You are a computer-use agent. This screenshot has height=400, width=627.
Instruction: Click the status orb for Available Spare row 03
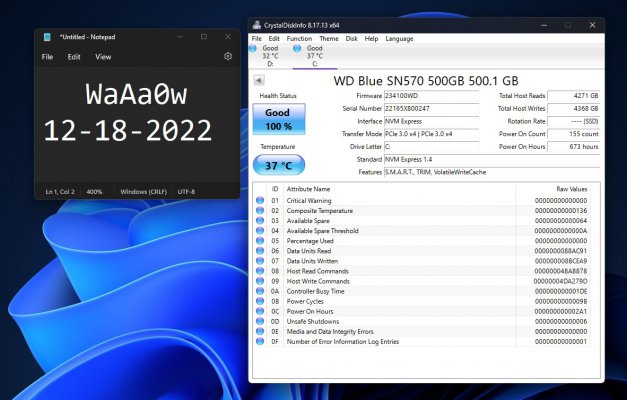click(260, 220)
